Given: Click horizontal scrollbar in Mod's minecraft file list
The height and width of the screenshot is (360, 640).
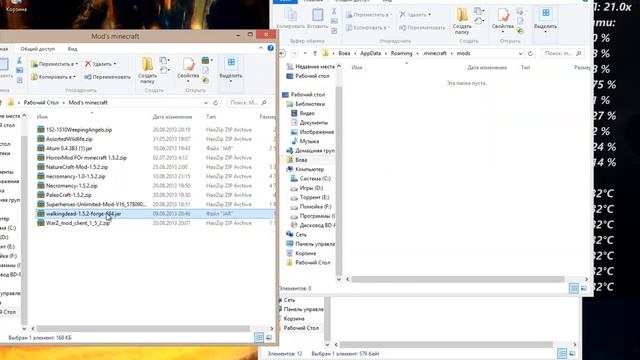Looking at the screenshot, I should pos(143,329).
